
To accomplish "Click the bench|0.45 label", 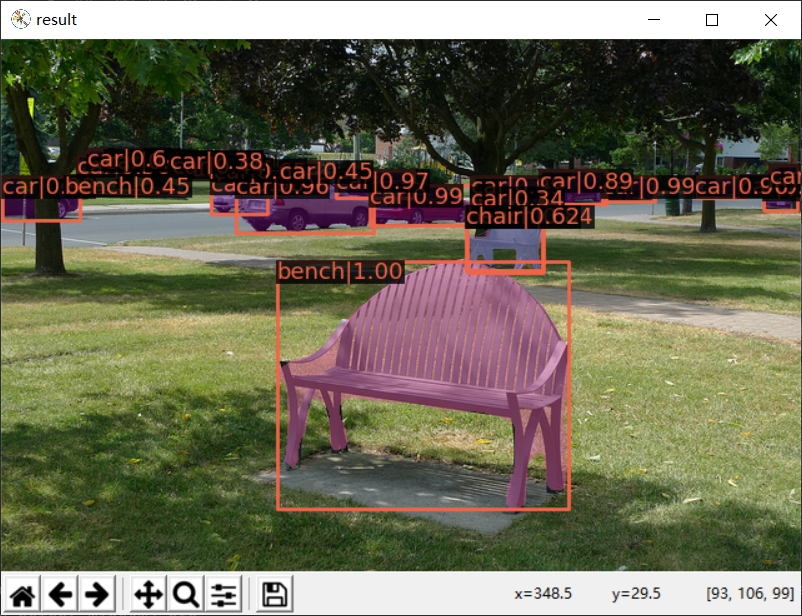I will tap(128, 186).
